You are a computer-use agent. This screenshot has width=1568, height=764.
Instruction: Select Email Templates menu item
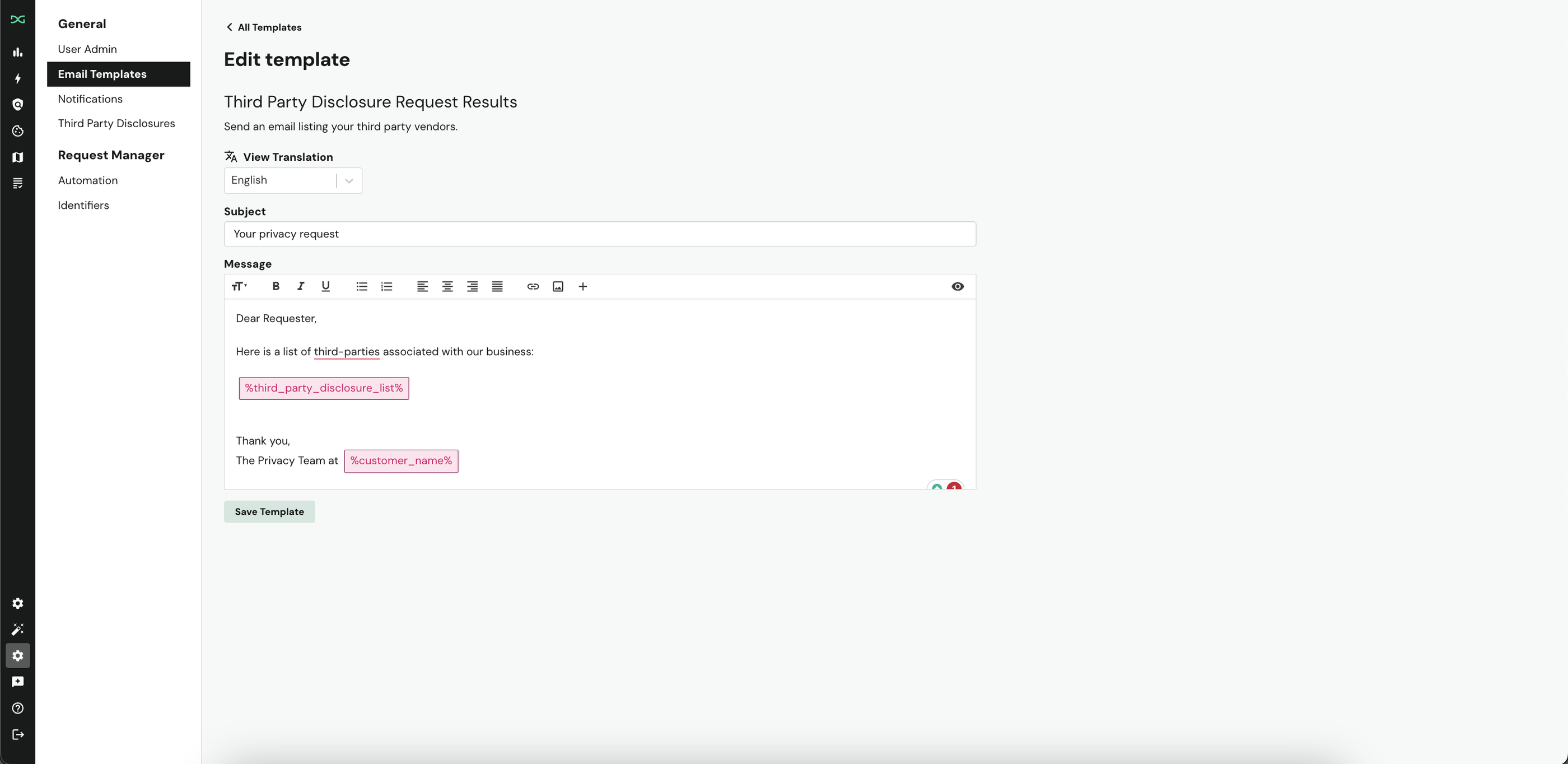119,74
